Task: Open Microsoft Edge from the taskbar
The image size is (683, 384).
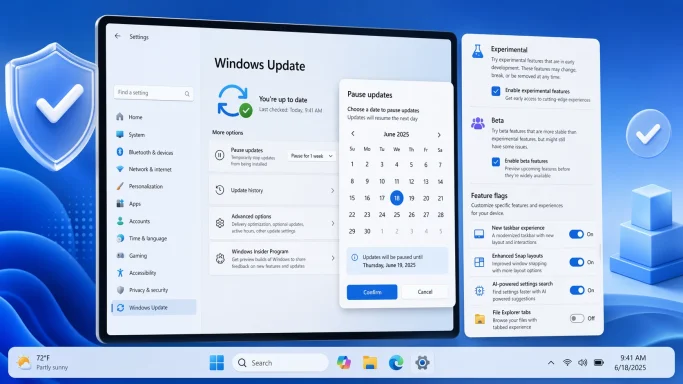Action: [x=396, y=362]
